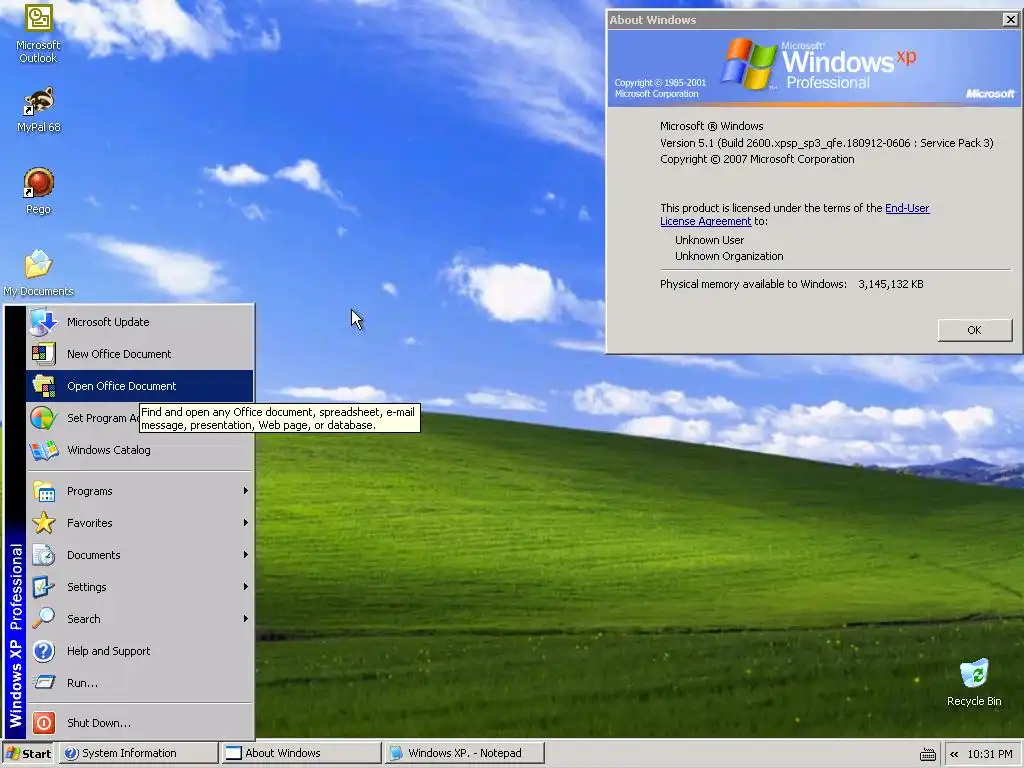
Task: Click the red Shut Down power icon
Action: tap(44, 723)
